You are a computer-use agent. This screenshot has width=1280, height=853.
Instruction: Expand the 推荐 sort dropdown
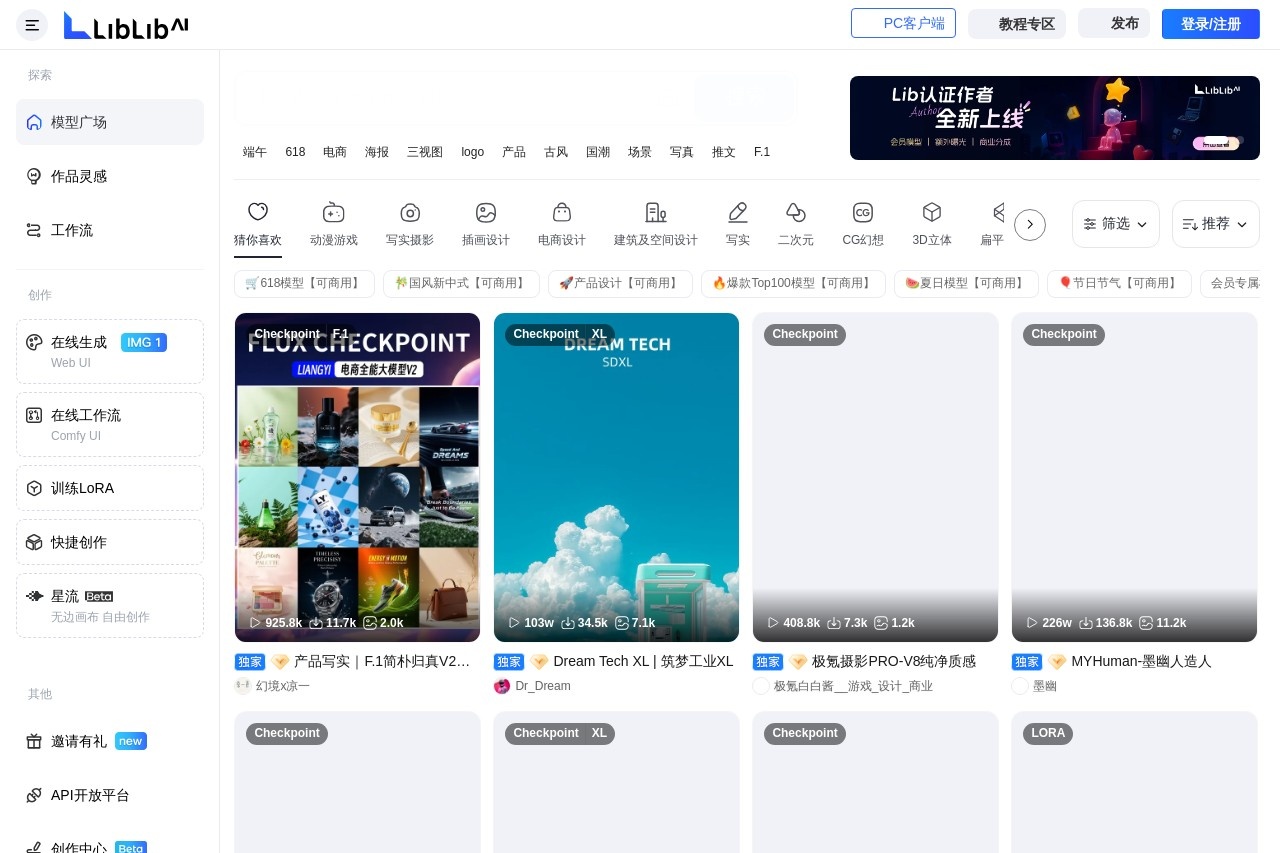1215,224
